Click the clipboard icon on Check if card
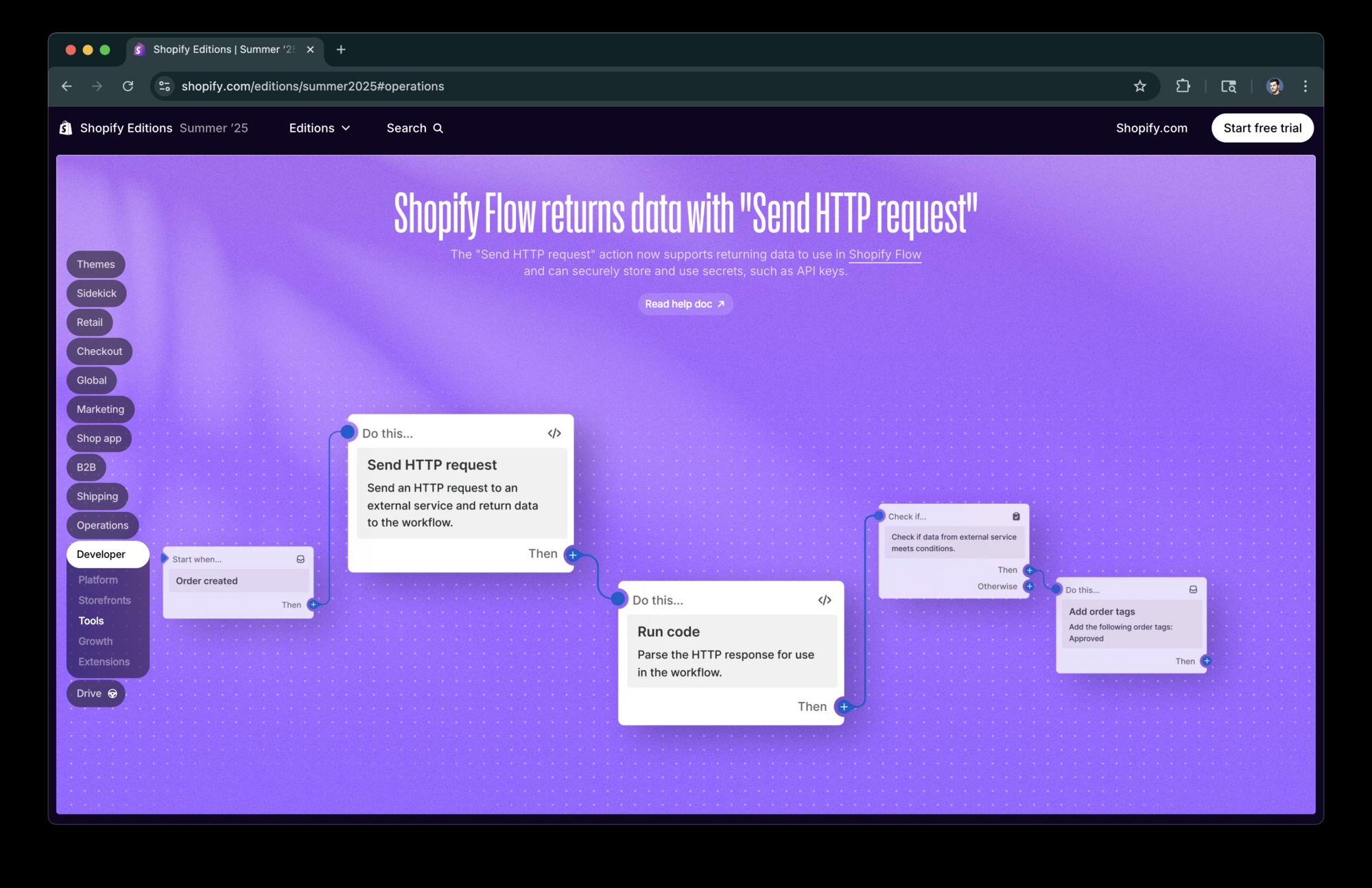Viewport: 1372px width, 888px height. (x=1016, y=516)
